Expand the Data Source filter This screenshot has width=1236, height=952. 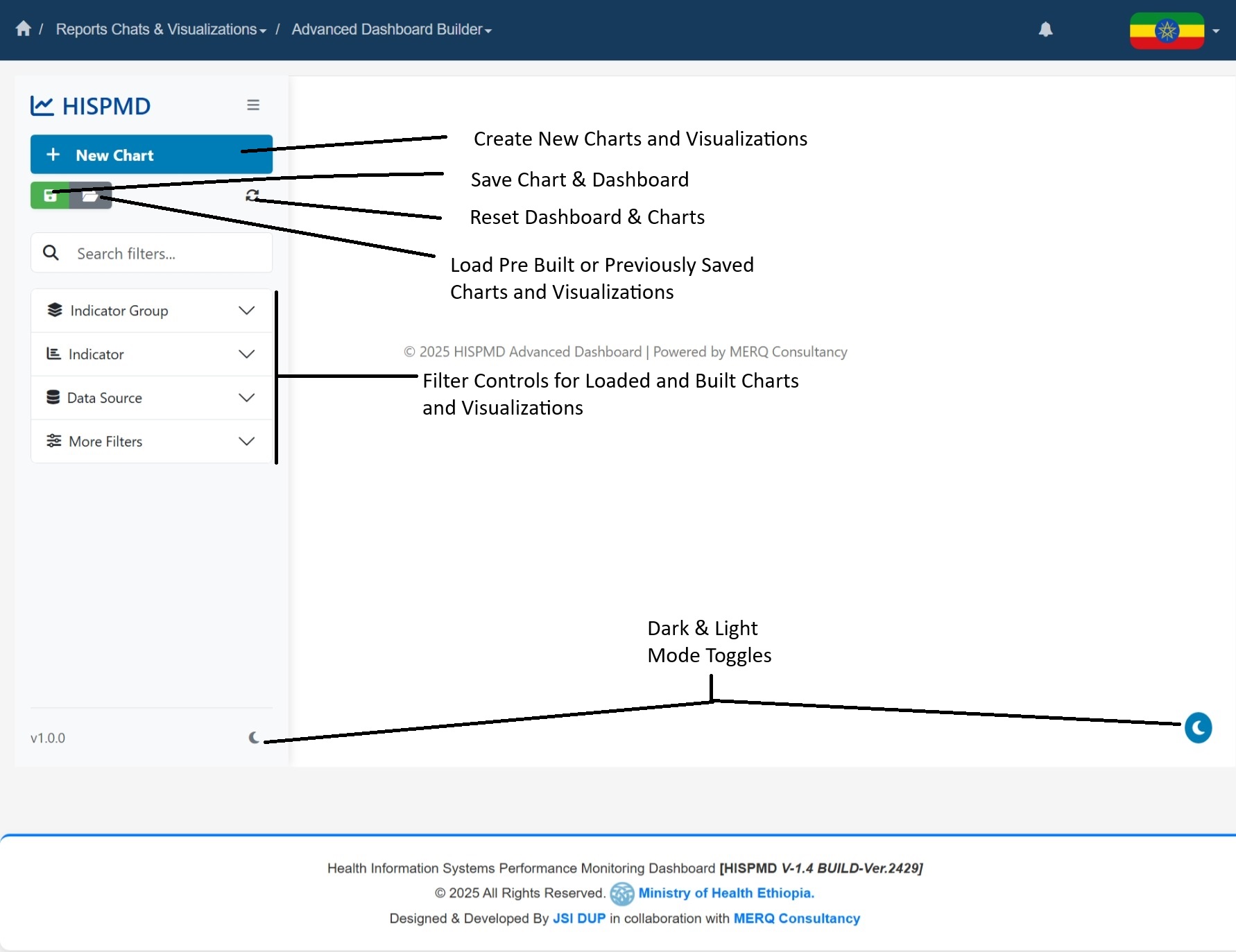(151, 398)
